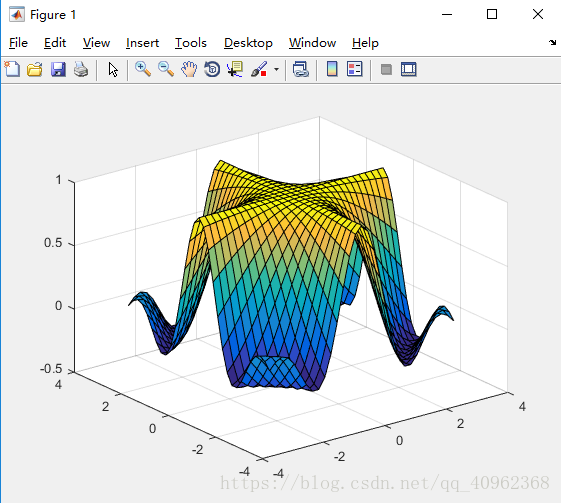Viewport: 561px width, 503px height.
Task: Click the Link Plot toolbar button
Action: [301, 69]
